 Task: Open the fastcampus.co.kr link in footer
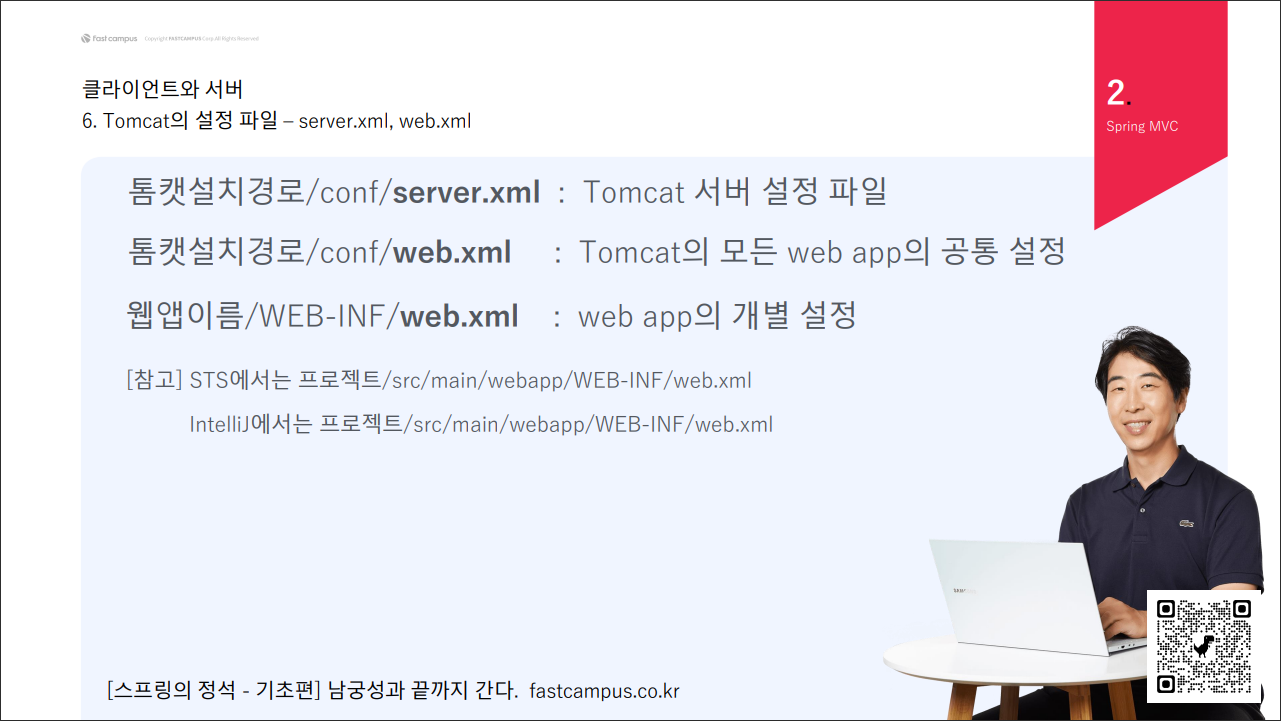pyautogui.click(x=604, y=691)
